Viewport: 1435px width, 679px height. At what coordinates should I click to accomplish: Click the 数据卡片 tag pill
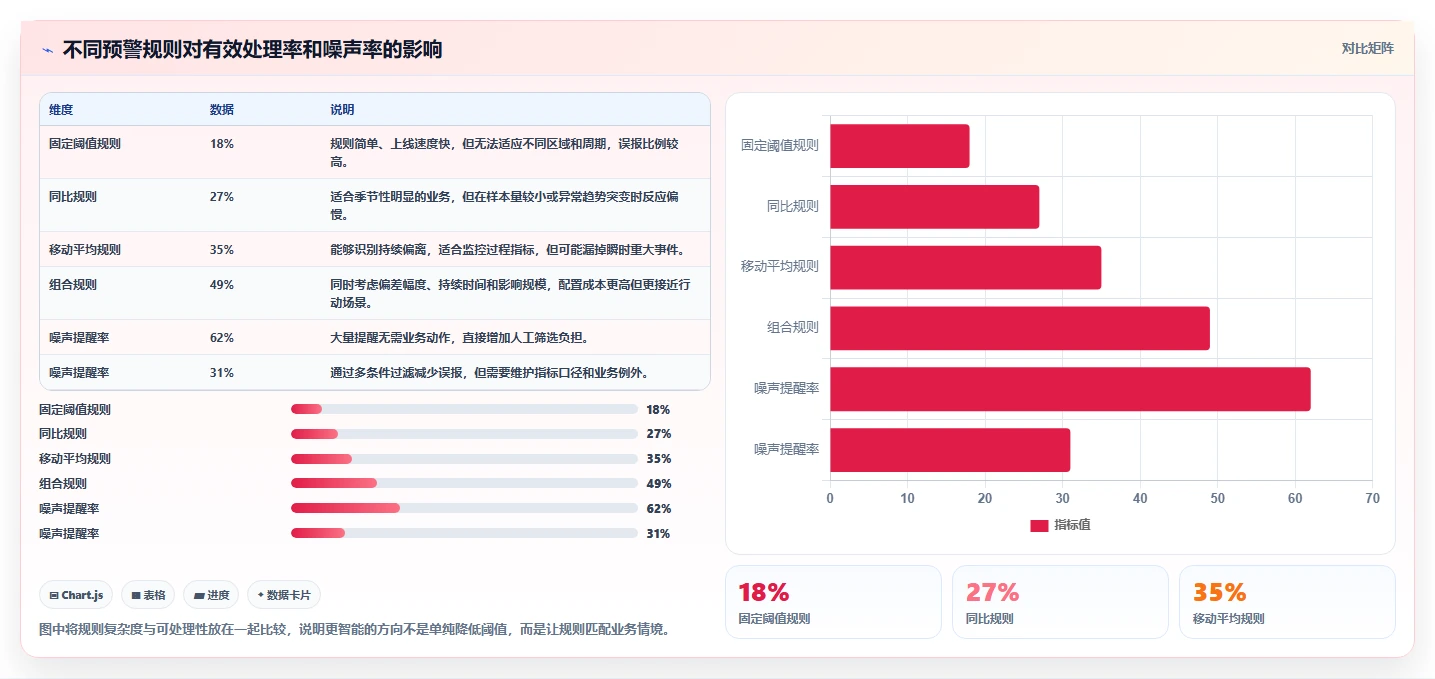tap(284, 595)
